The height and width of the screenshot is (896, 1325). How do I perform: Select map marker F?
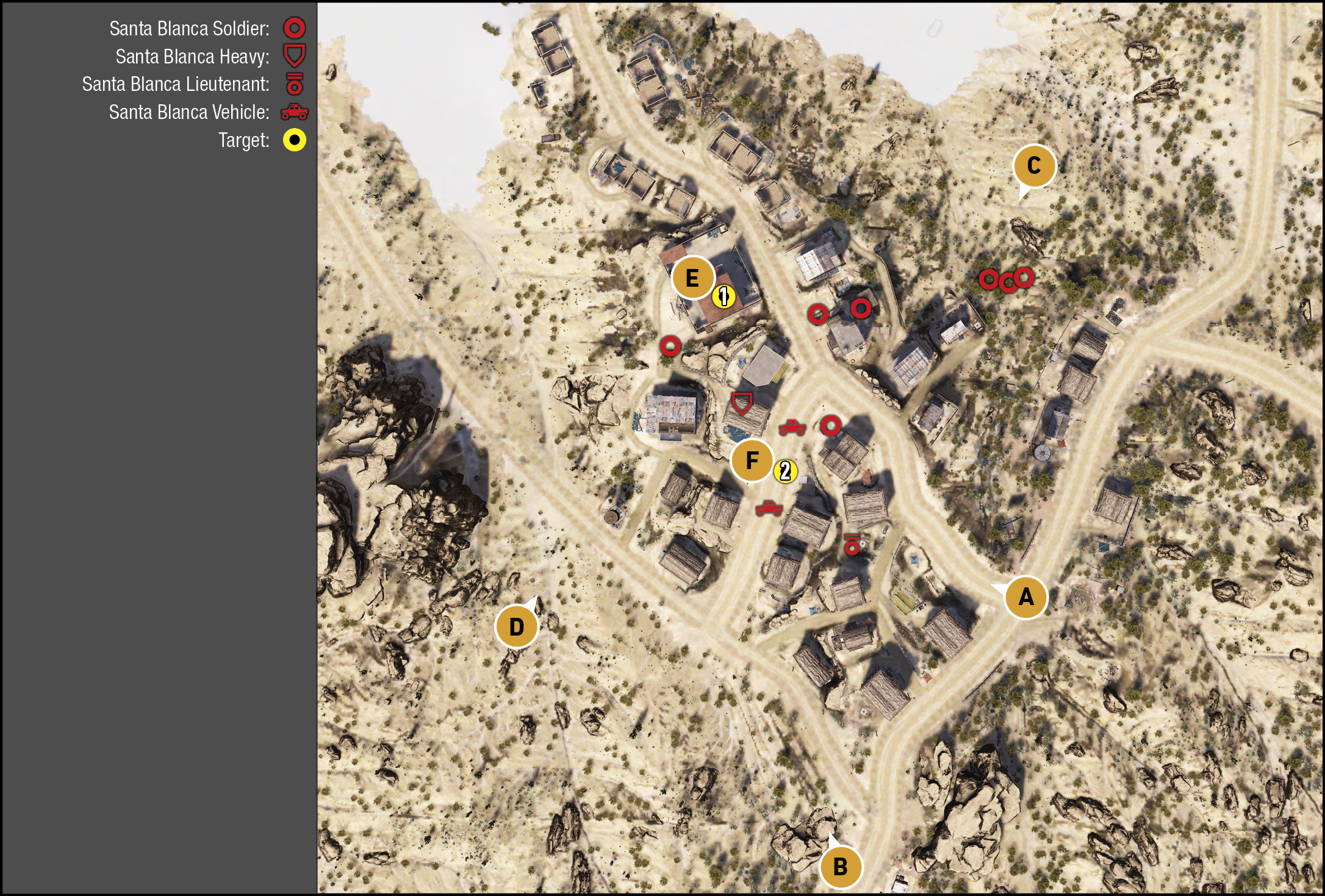[x=752, y=461]
